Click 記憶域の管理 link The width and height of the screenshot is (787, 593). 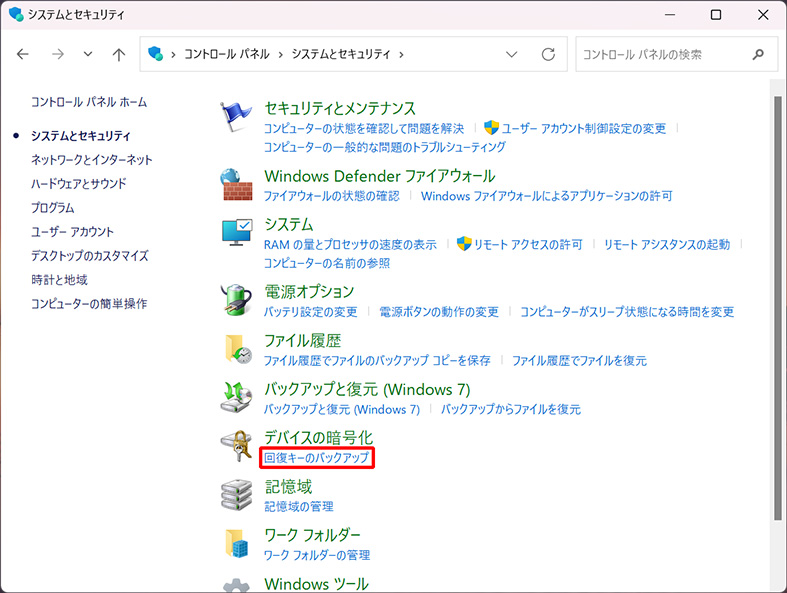click(299, 507)
